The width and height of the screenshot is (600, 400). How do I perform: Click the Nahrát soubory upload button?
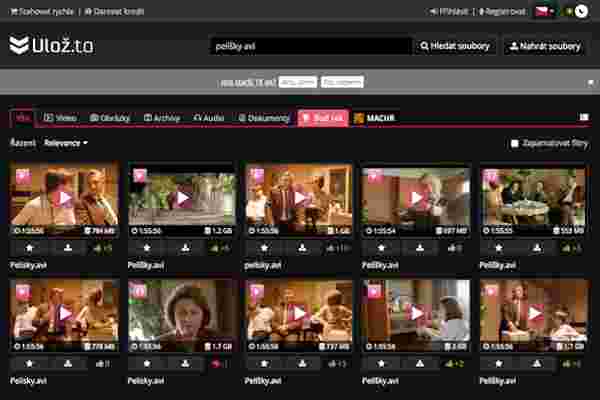pos(545,46)
